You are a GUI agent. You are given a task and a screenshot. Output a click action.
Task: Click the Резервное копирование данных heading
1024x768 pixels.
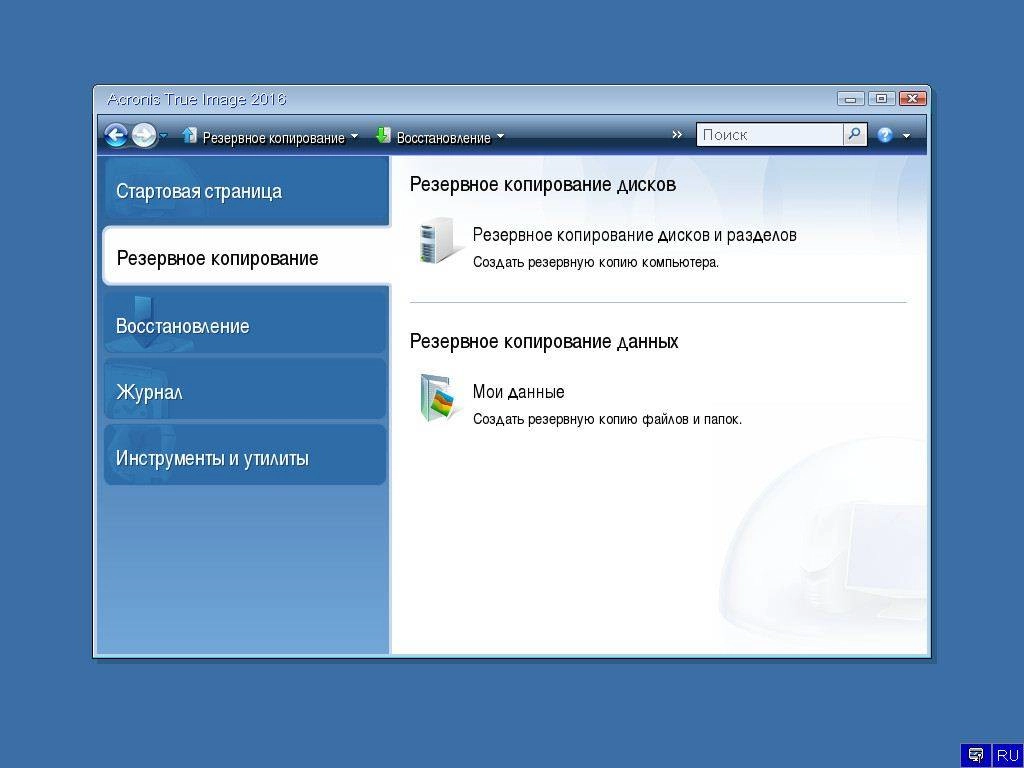[x=544, y=341]
